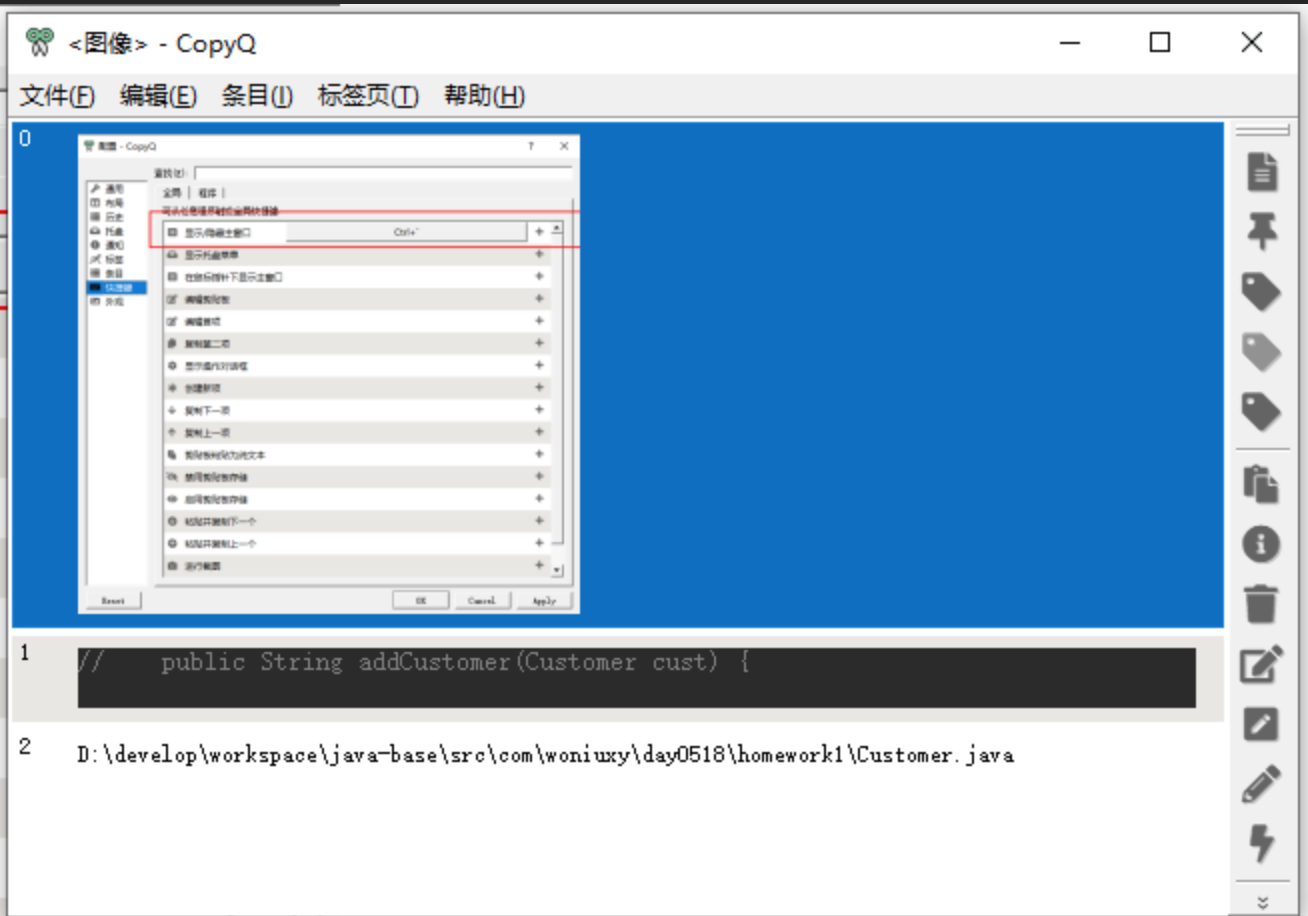Edit notes with the plain pencil icon
Viewport: 1308px width, 916px height.
[x=1262, y=784]
